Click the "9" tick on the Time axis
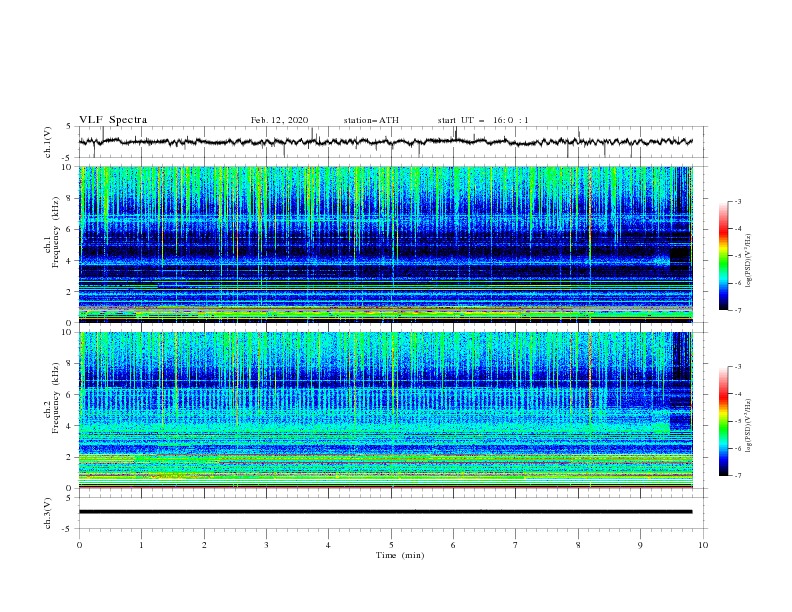The image size is (792, 612). tap(640, 545)
